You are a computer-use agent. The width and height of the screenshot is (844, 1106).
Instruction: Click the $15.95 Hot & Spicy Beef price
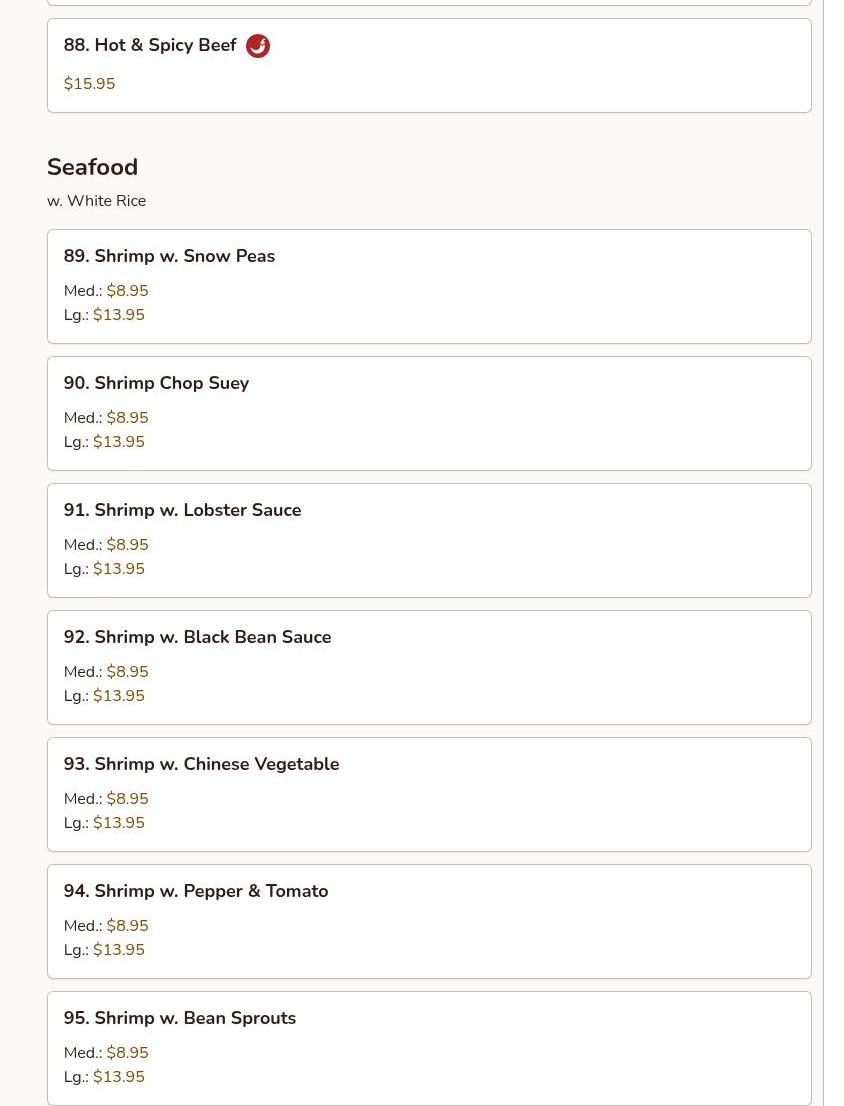(89, 84)
